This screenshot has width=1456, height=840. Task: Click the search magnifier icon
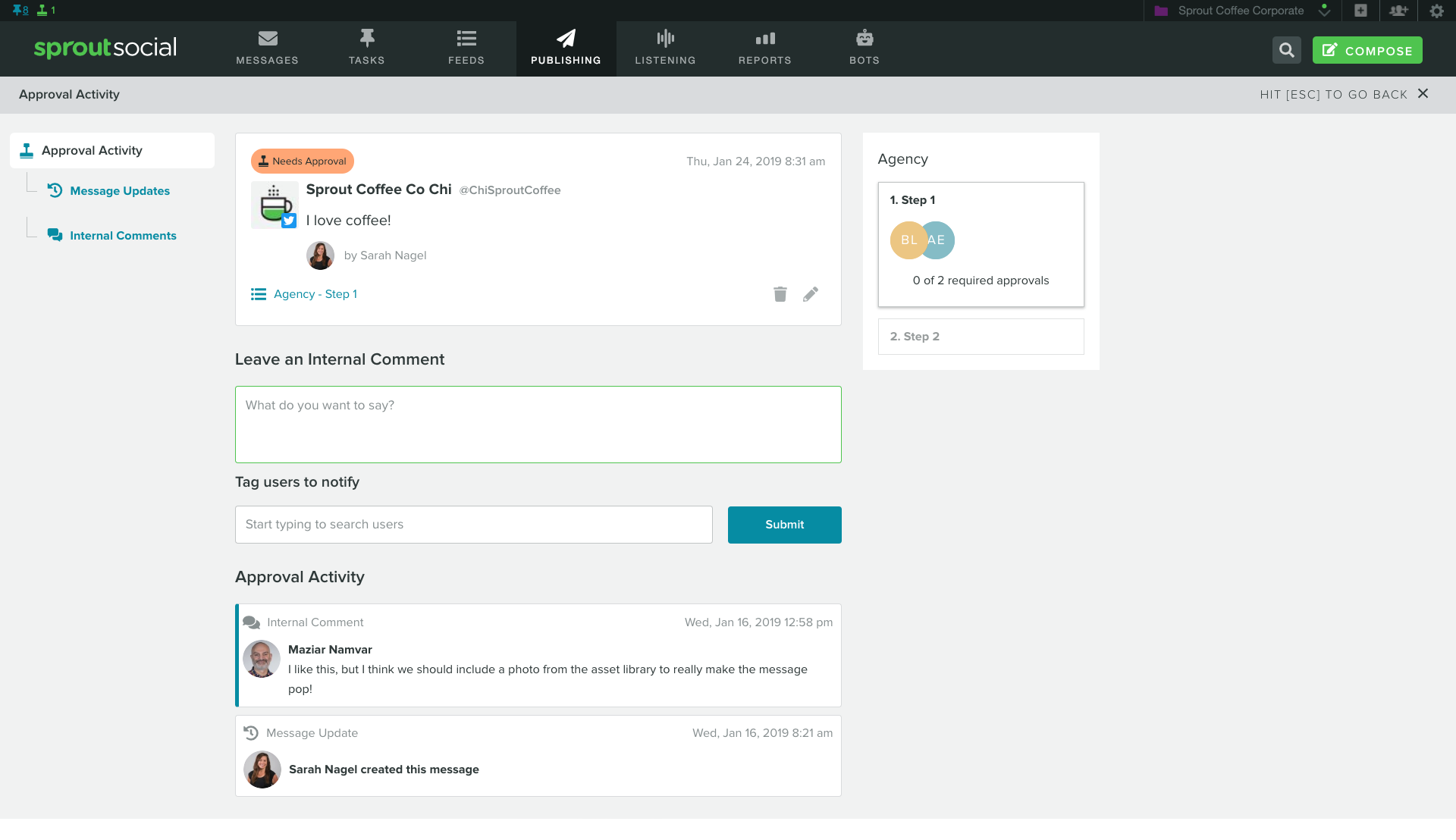coord(1286,50)
